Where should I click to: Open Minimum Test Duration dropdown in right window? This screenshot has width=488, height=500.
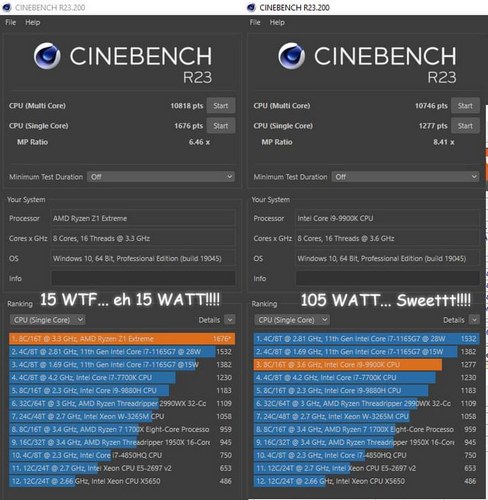tap(405, 177)
